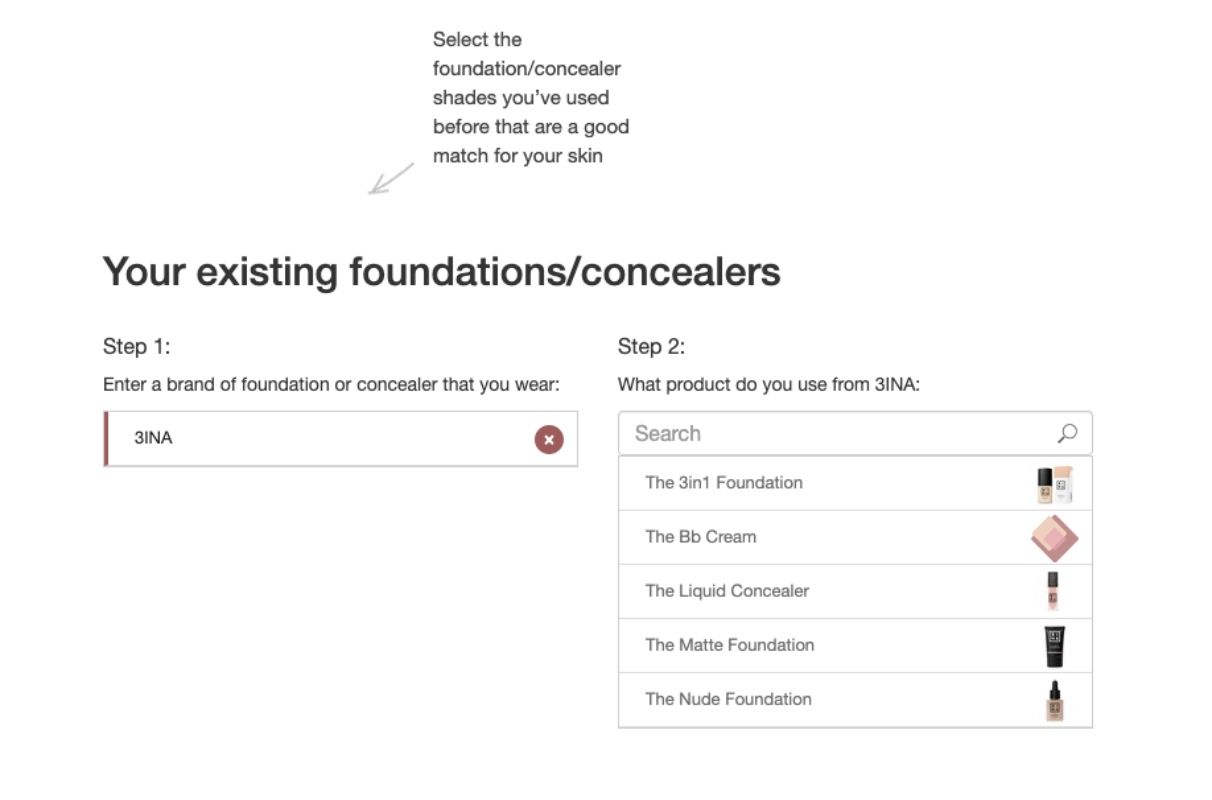Image resolution: width=1212 pixels, height=800 pixels.
Task: Clear the 3INA brand entry
Action: [x=549, y=439]
